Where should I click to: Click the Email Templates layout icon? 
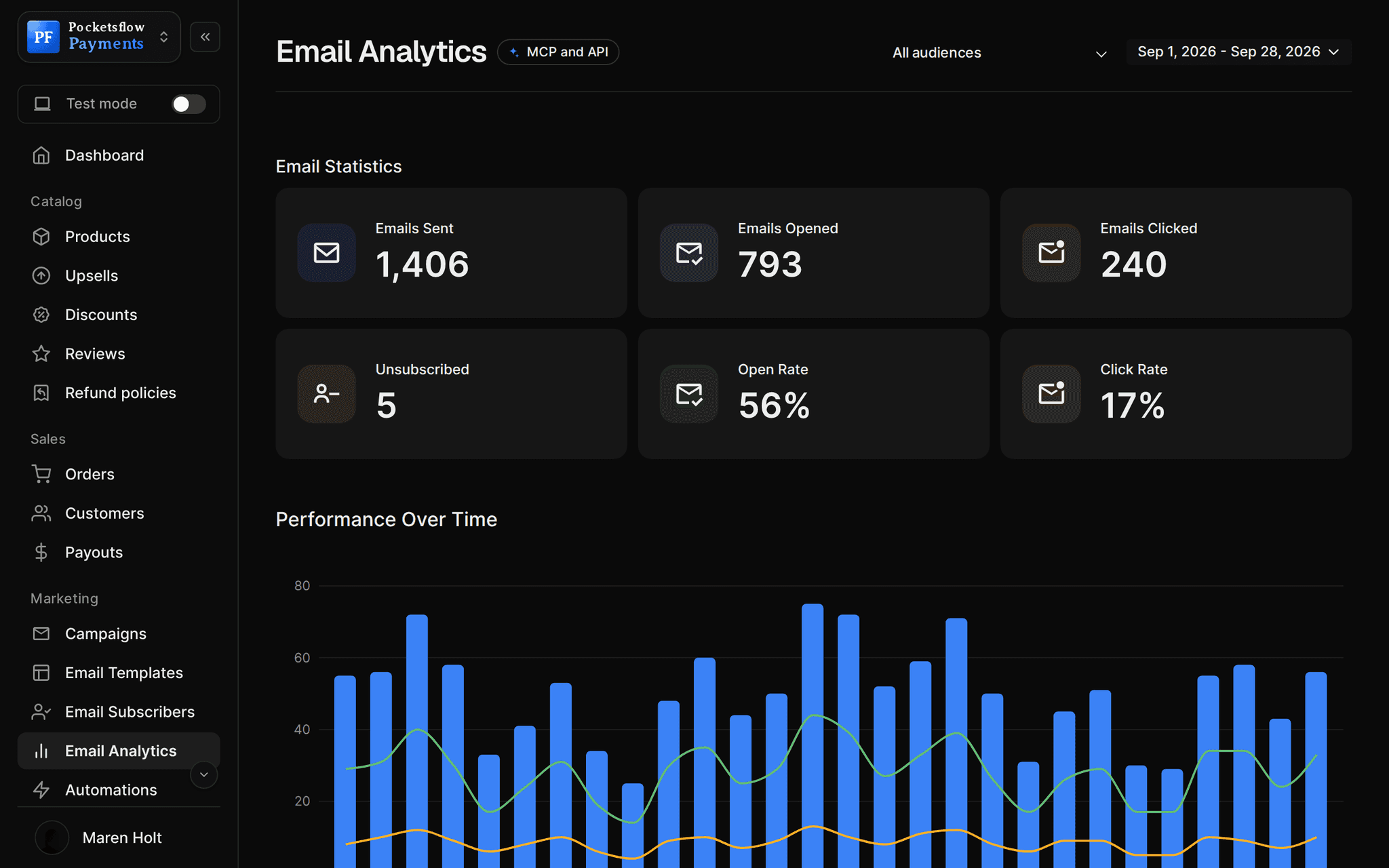pos(41,673)
